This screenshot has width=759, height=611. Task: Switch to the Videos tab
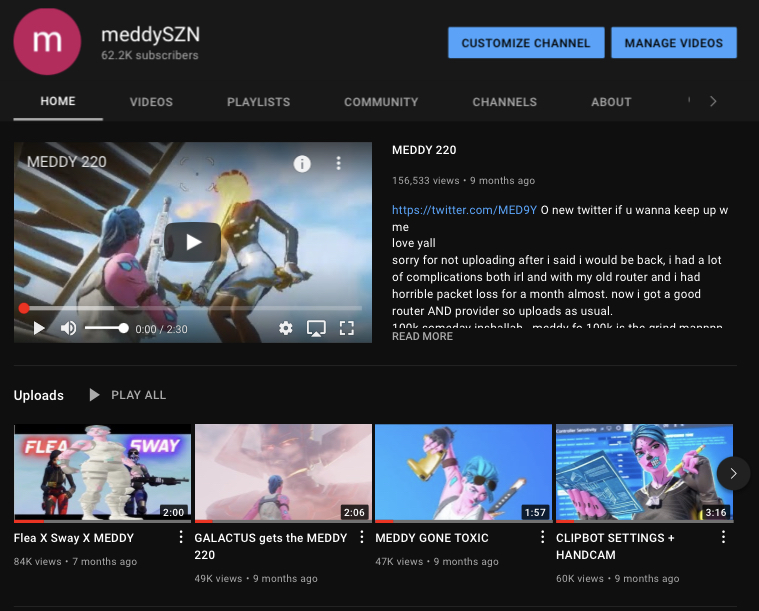(151, 102)
